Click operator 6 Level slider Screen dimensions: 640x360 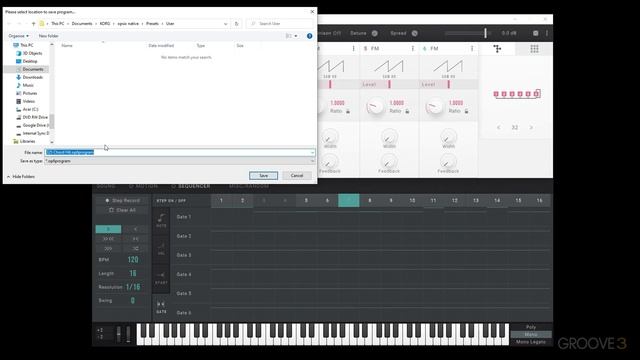[x=448, y=84]
